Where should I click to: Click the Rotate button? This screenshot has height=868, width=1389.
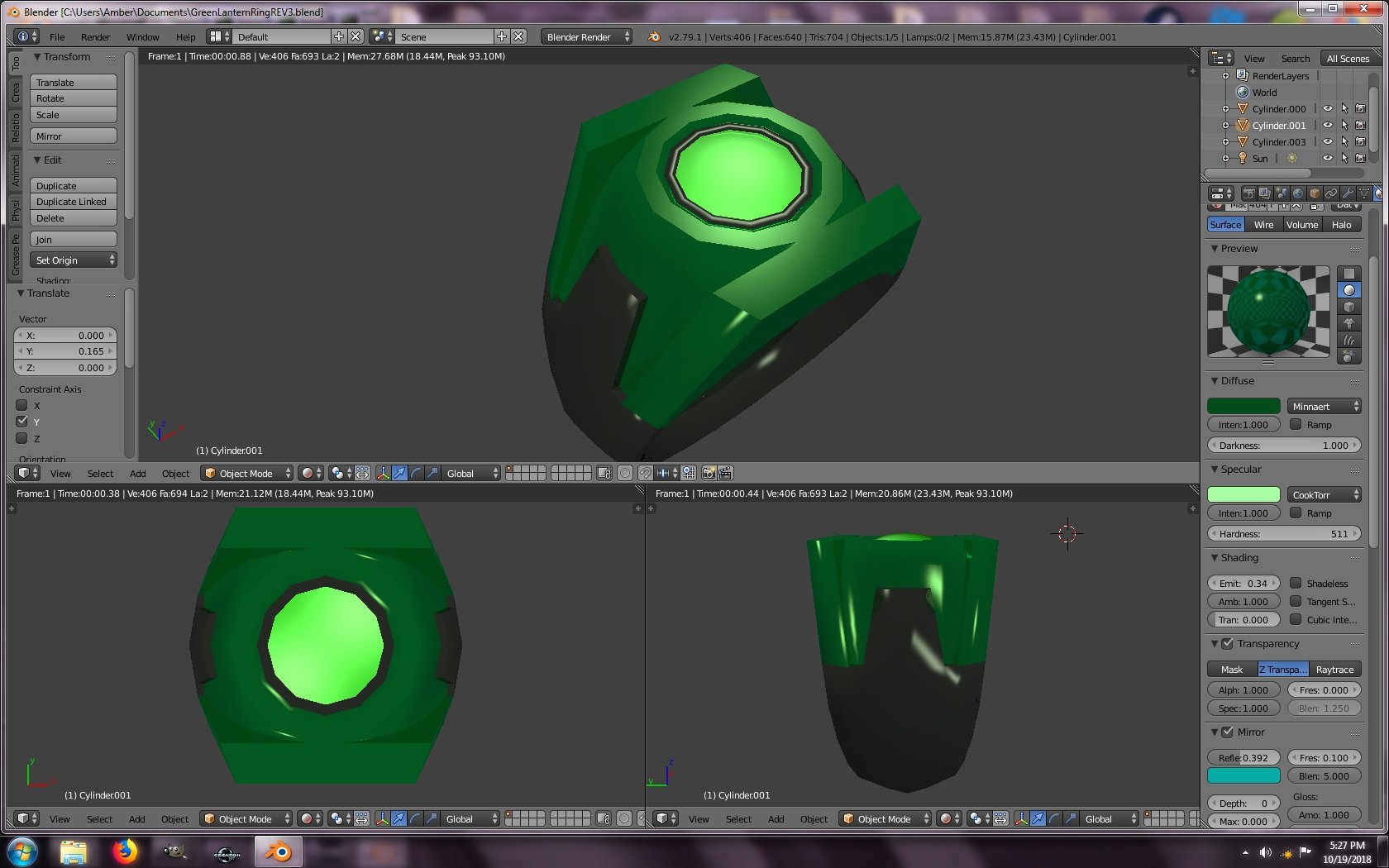pos(74,98)
